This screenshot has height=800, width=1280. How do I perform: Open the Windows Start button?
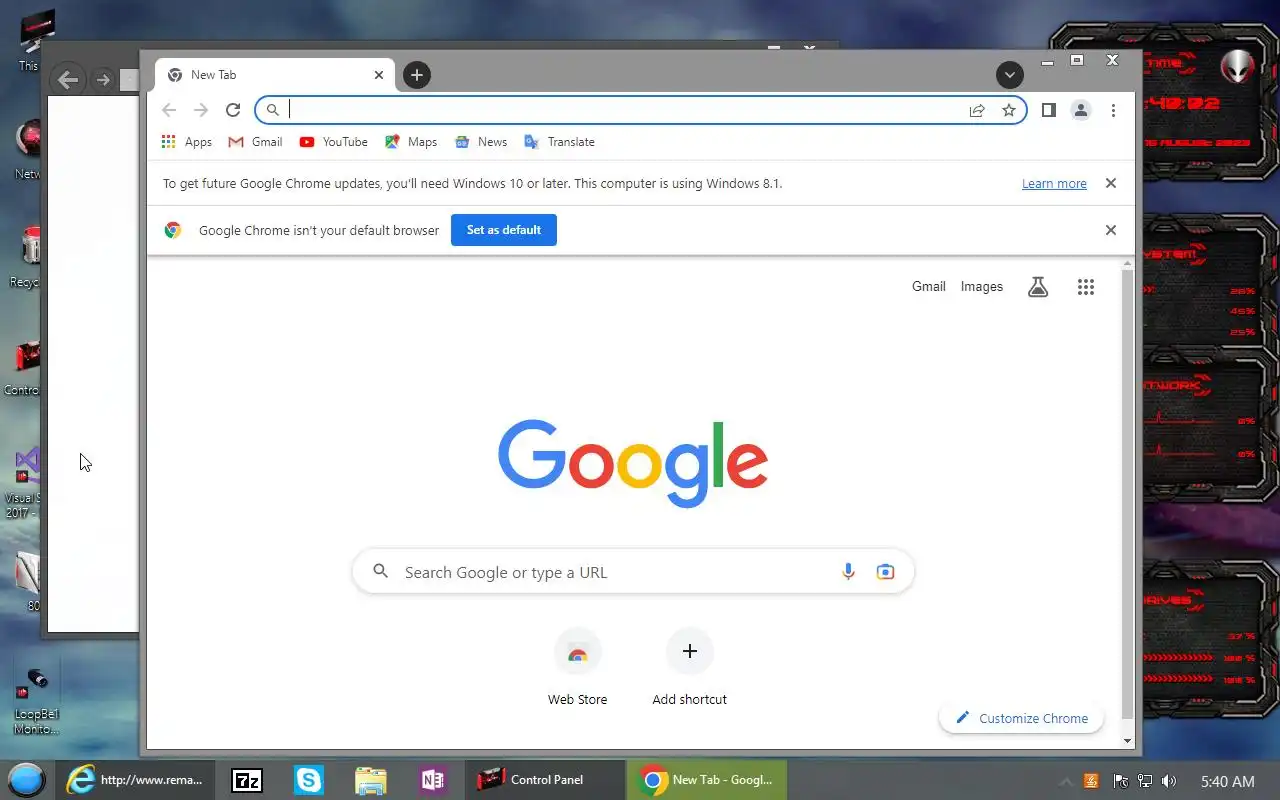pos(26,780)
